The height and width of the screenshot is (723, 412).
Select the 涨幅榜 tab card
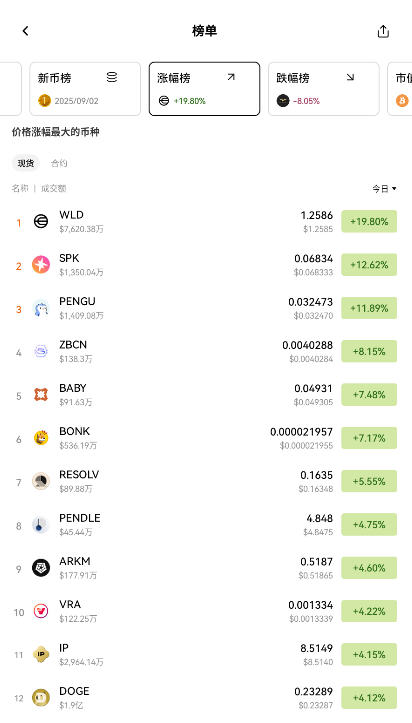204,89
